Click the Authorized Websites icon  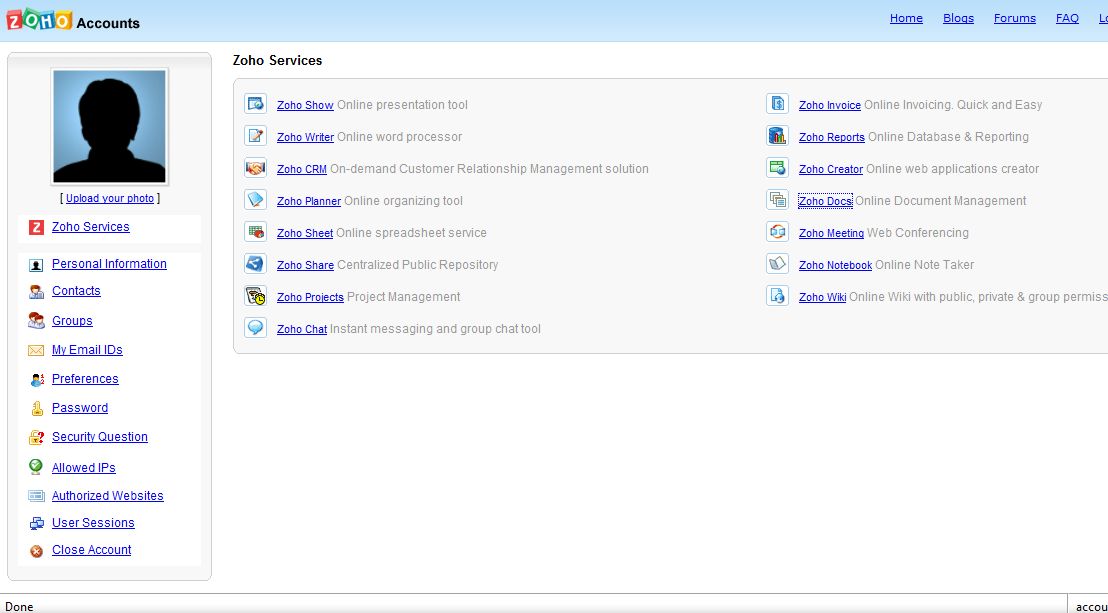coord(36,496)
